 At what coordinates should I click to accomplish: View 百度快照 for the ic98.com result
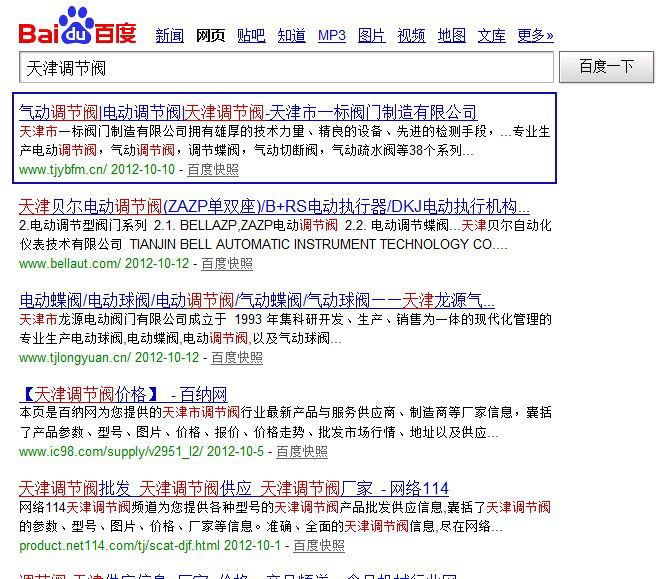(302, 452)
